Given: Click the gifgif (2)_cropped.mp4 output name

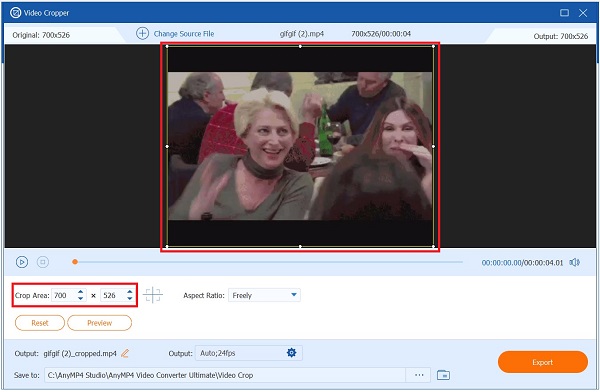Looking at the screenshot, I should (x=80, y=353).
